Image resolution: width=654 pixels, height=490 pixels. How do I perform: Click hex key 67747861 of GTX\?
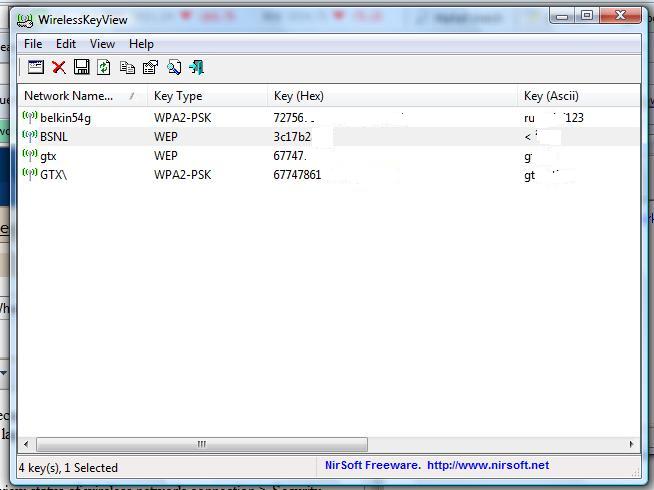(x=297, y=175)
